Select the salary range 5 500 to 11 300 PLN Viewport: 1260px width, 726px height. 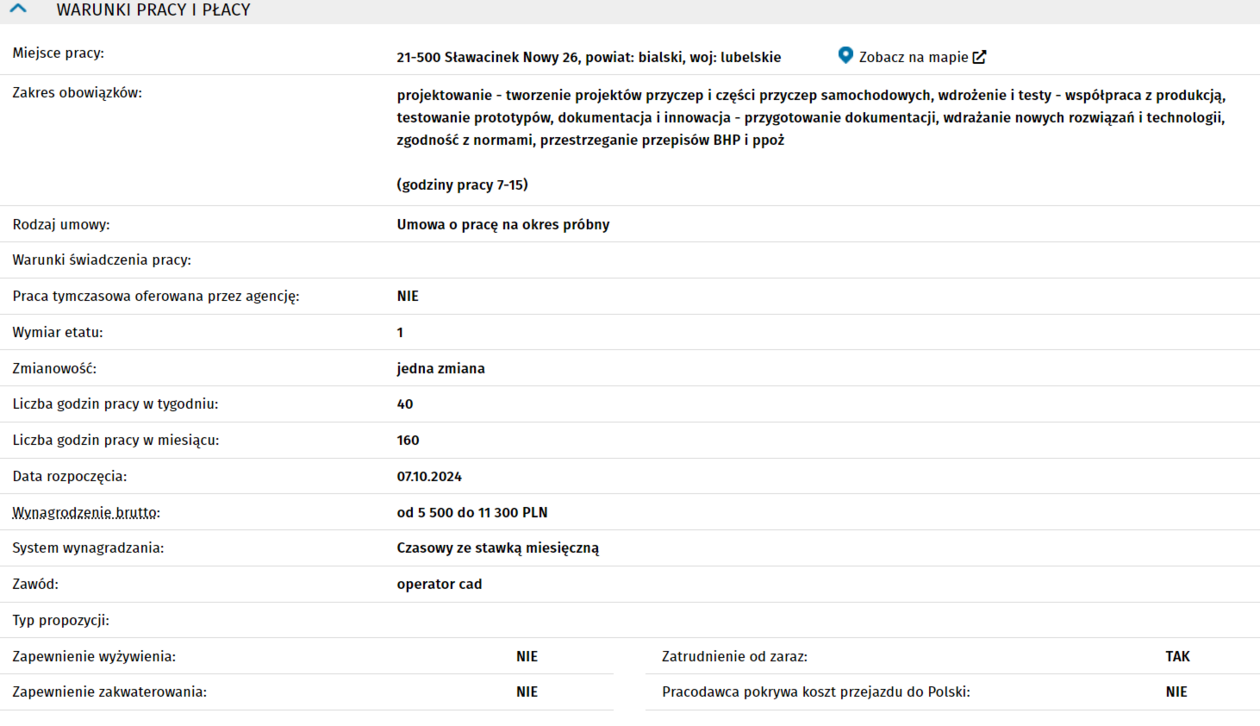click(472, 512)
